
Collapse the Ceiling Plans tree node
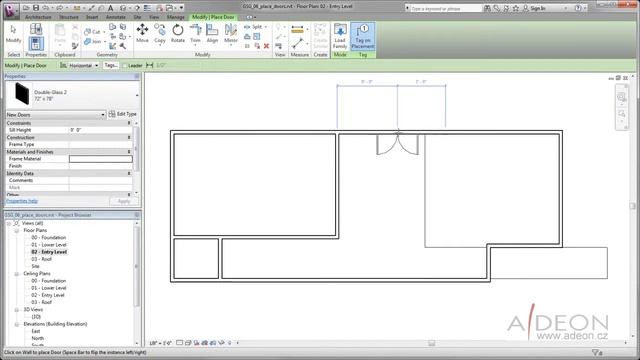17,274
